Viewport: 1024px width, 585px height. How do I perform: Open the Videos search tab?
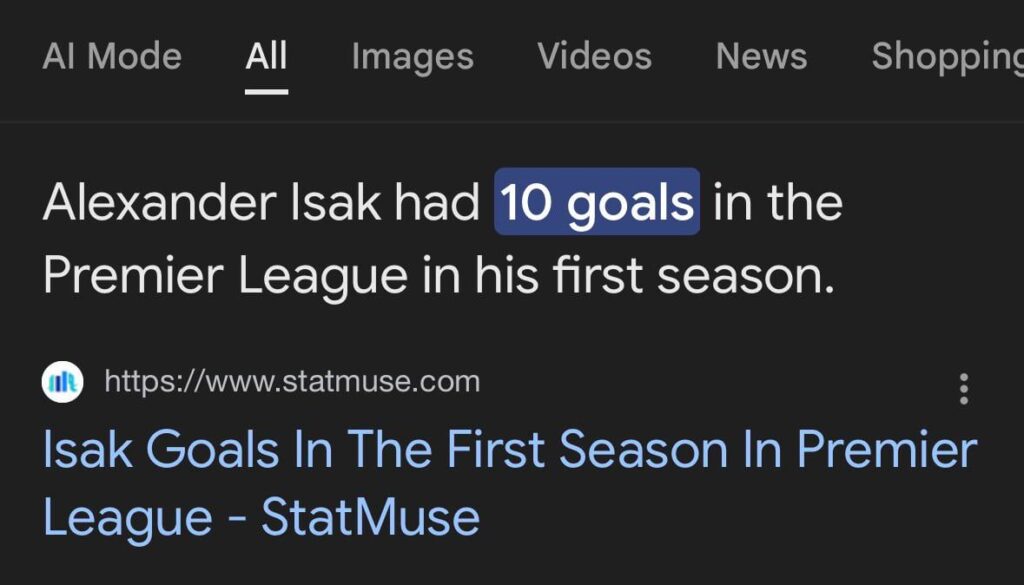[x=594, y=57]
